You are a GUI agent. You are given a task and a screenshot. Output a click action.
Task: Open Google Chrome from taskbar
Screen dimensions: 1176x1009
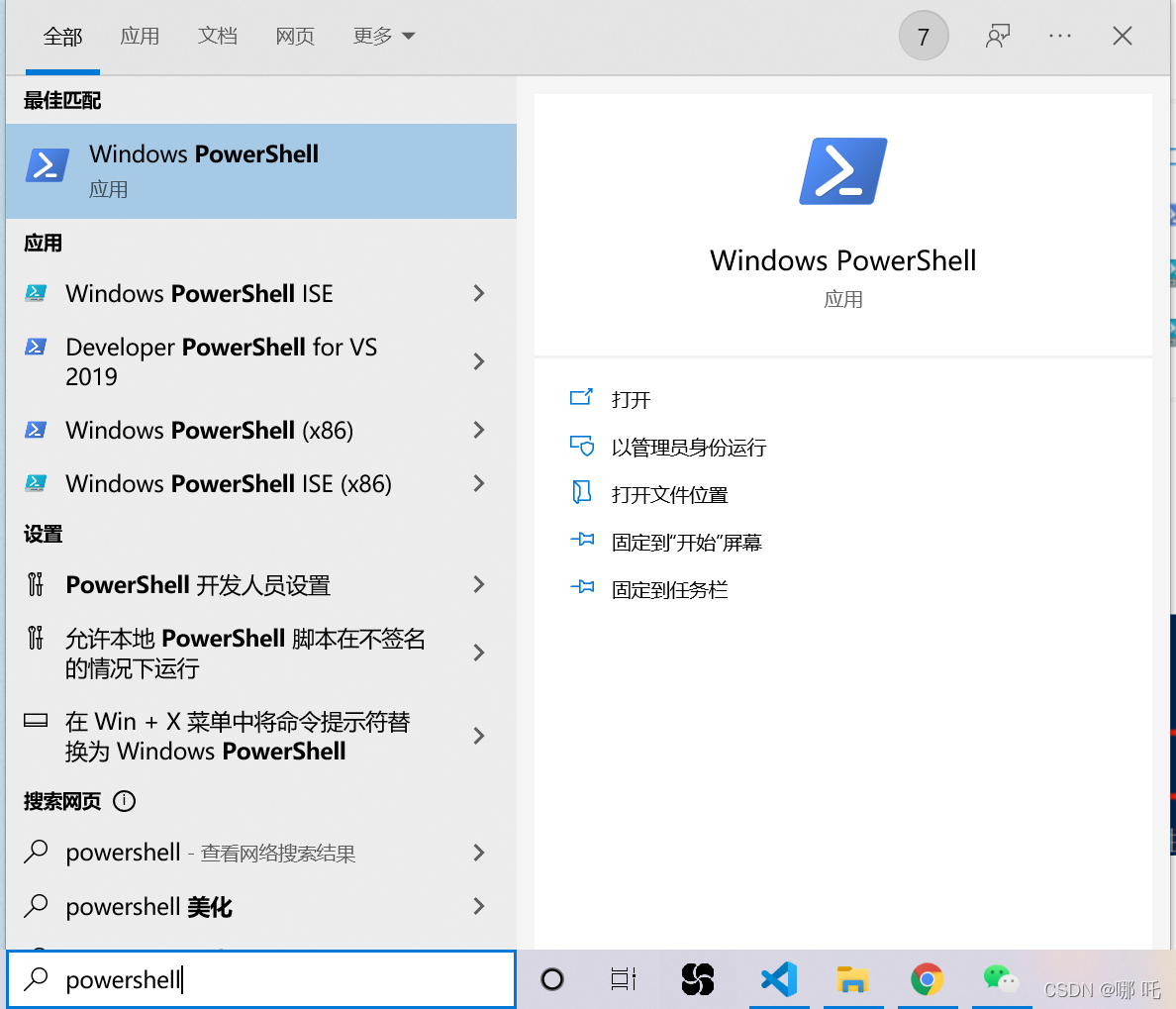point(927,979)
